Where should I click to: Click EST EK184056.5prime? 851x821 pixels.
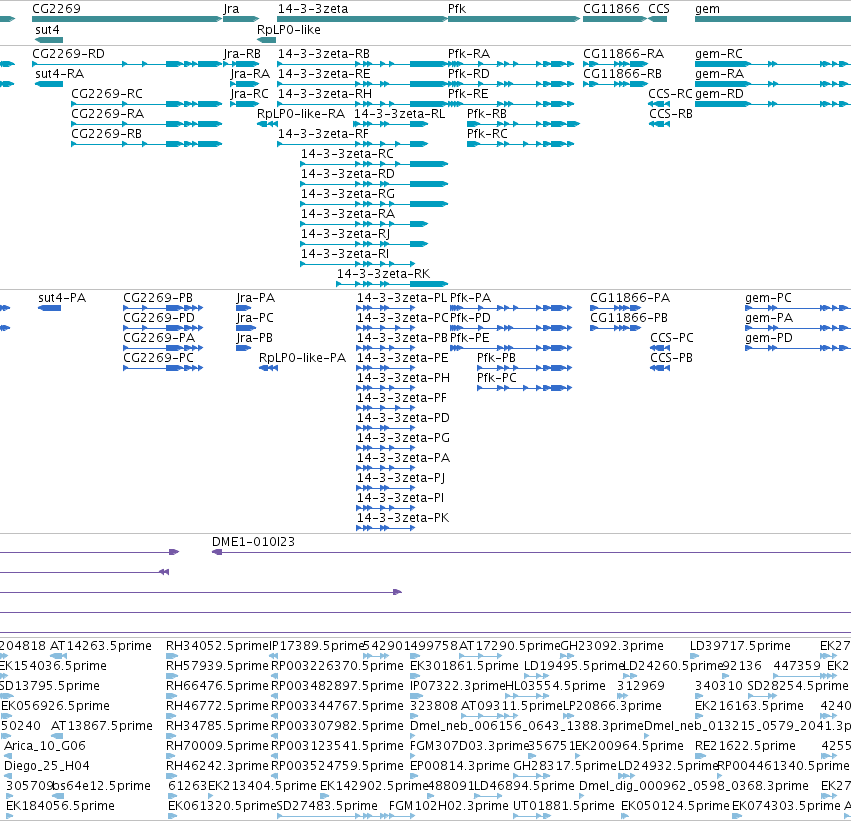point(10,816)
